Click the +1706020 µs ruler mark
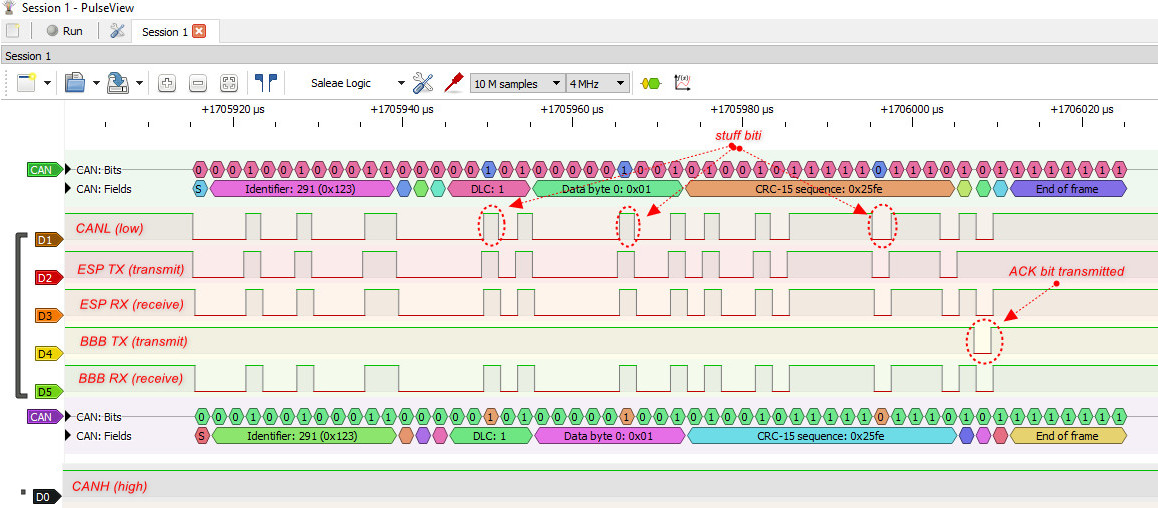Screen dimensions: 1158x508 coord(1082,109)
